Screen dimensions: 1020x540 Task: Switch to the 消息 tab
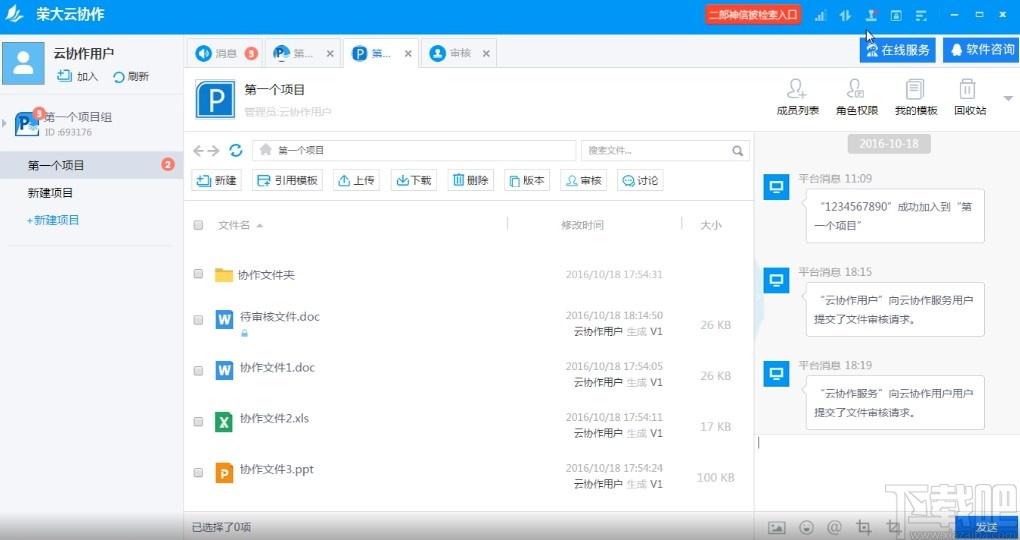coord(225,54)
